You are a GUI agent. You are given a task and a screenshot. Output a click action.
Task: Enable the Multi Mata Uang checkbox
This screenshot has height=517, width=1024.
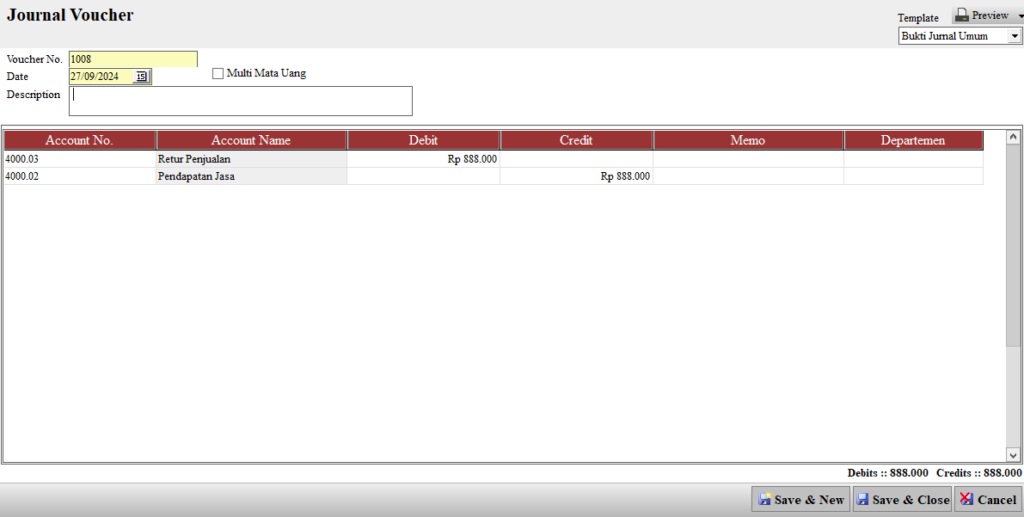tap(217, 74)
